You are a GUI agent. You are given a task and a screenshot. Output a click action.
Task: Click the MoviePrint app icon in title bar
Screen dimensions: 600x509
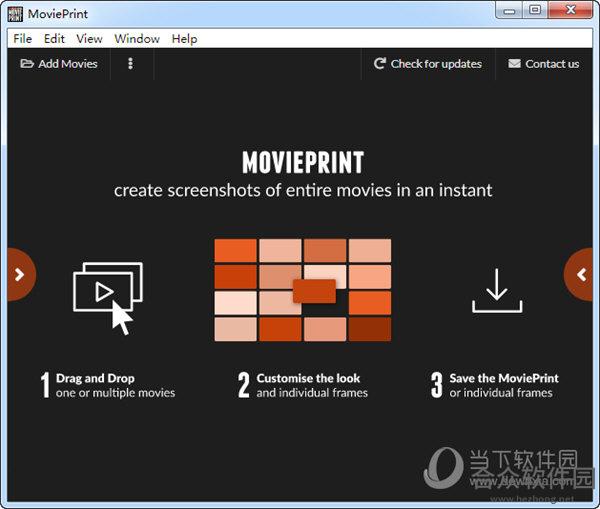tap(15, 14)
